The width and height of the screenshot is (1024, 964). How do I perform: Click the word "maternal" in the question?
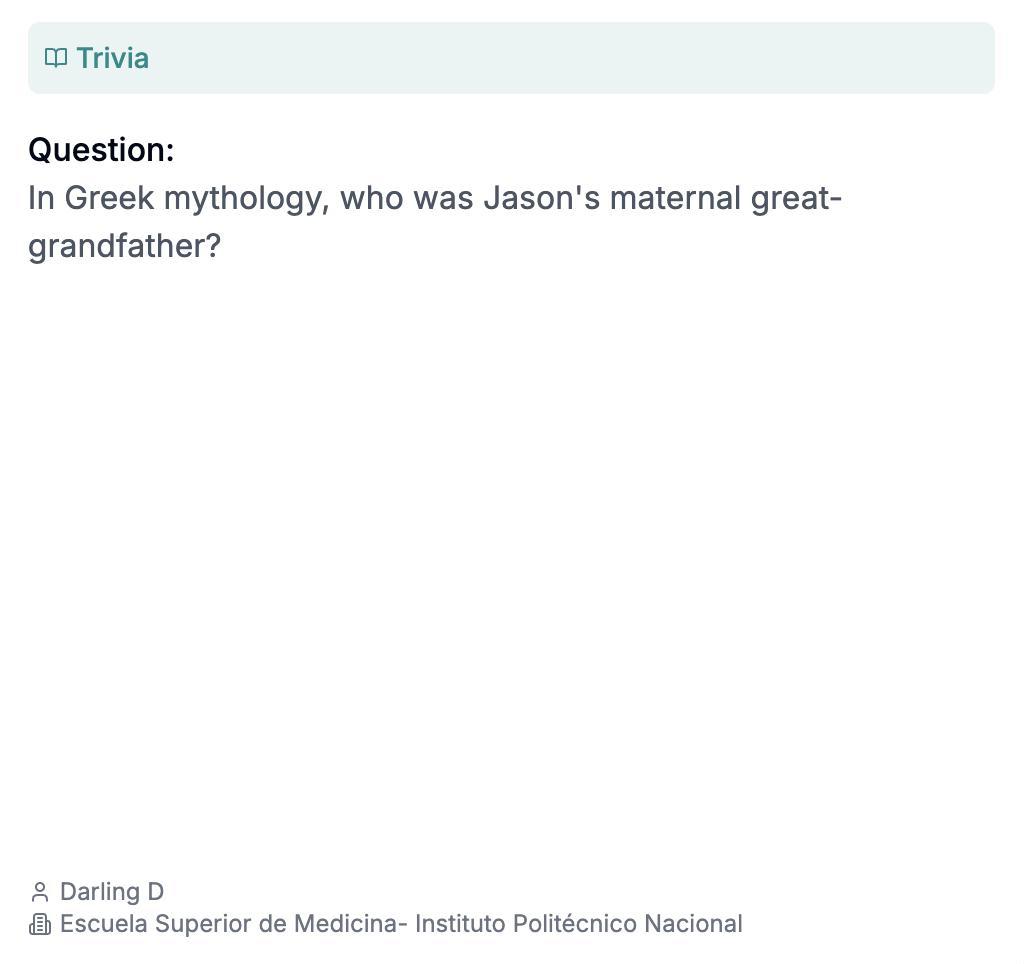click(x=675, y=198)
